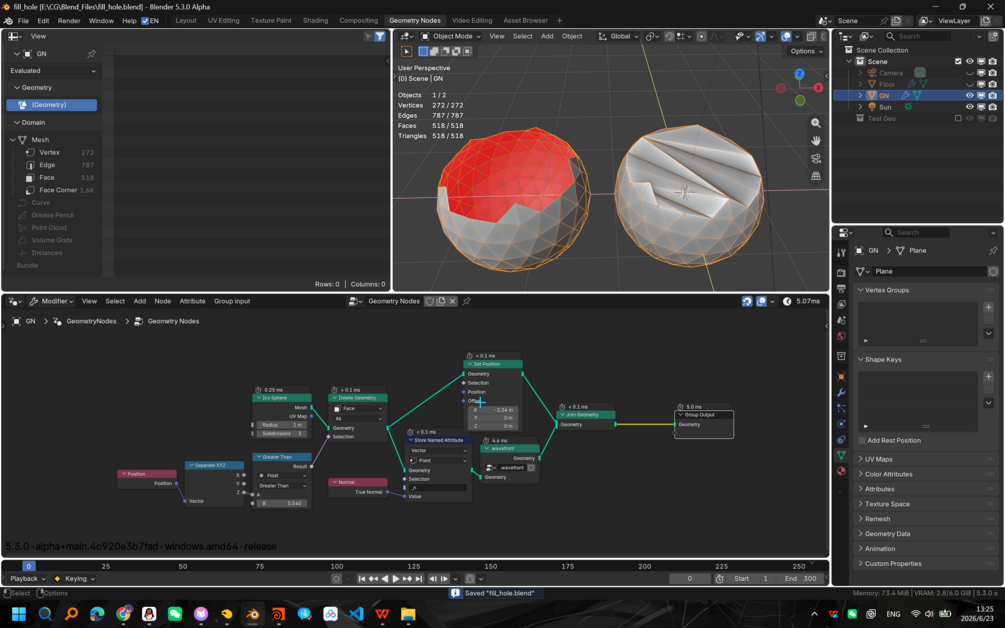Open the World properties tab
Screen dimensions: 1005x628
841,336
